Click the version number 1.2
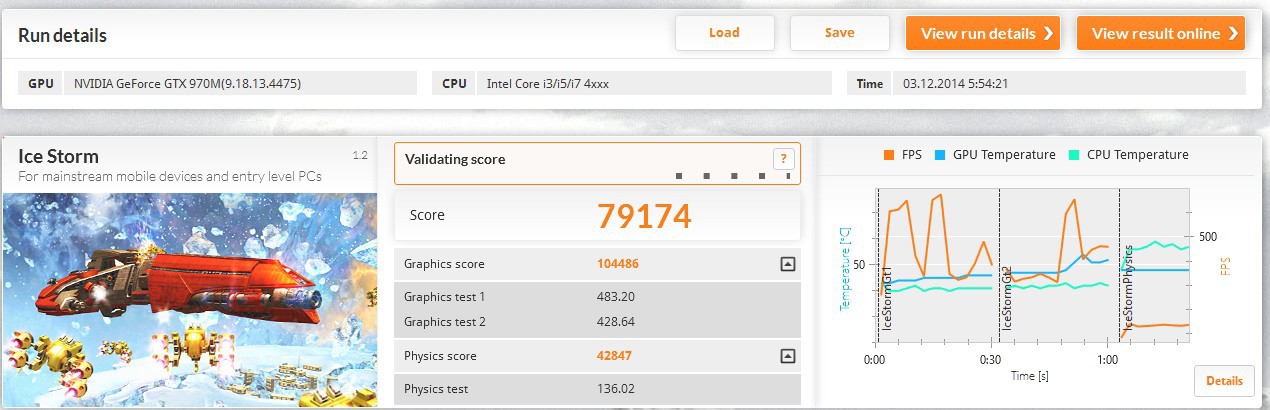Image resolution: width=1270 pixels, height=410 pixels. (361, 155)
